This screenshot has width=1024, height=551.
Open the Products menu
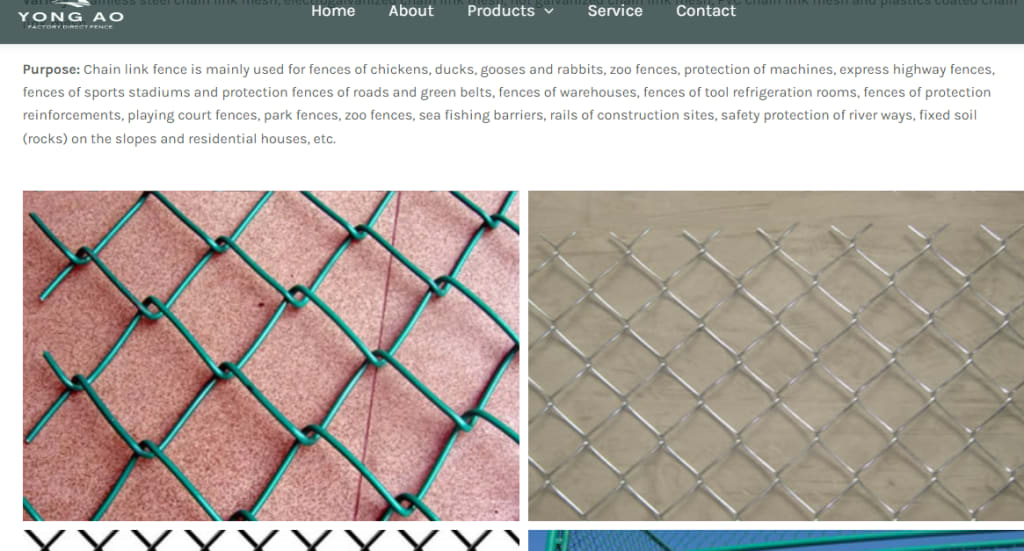[501, 11]
